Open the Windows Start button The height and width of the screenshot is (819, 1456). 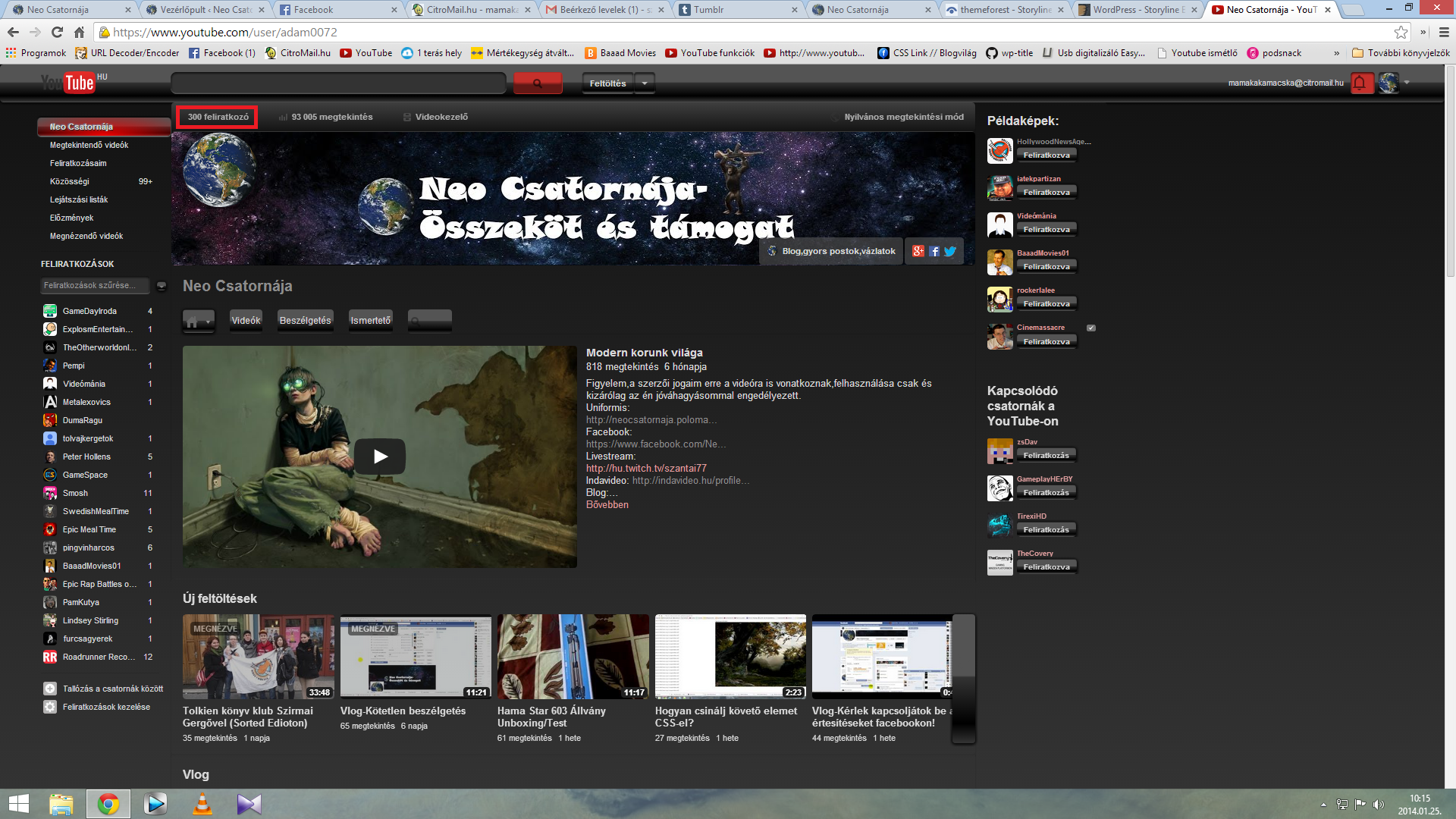click(18, 804)
